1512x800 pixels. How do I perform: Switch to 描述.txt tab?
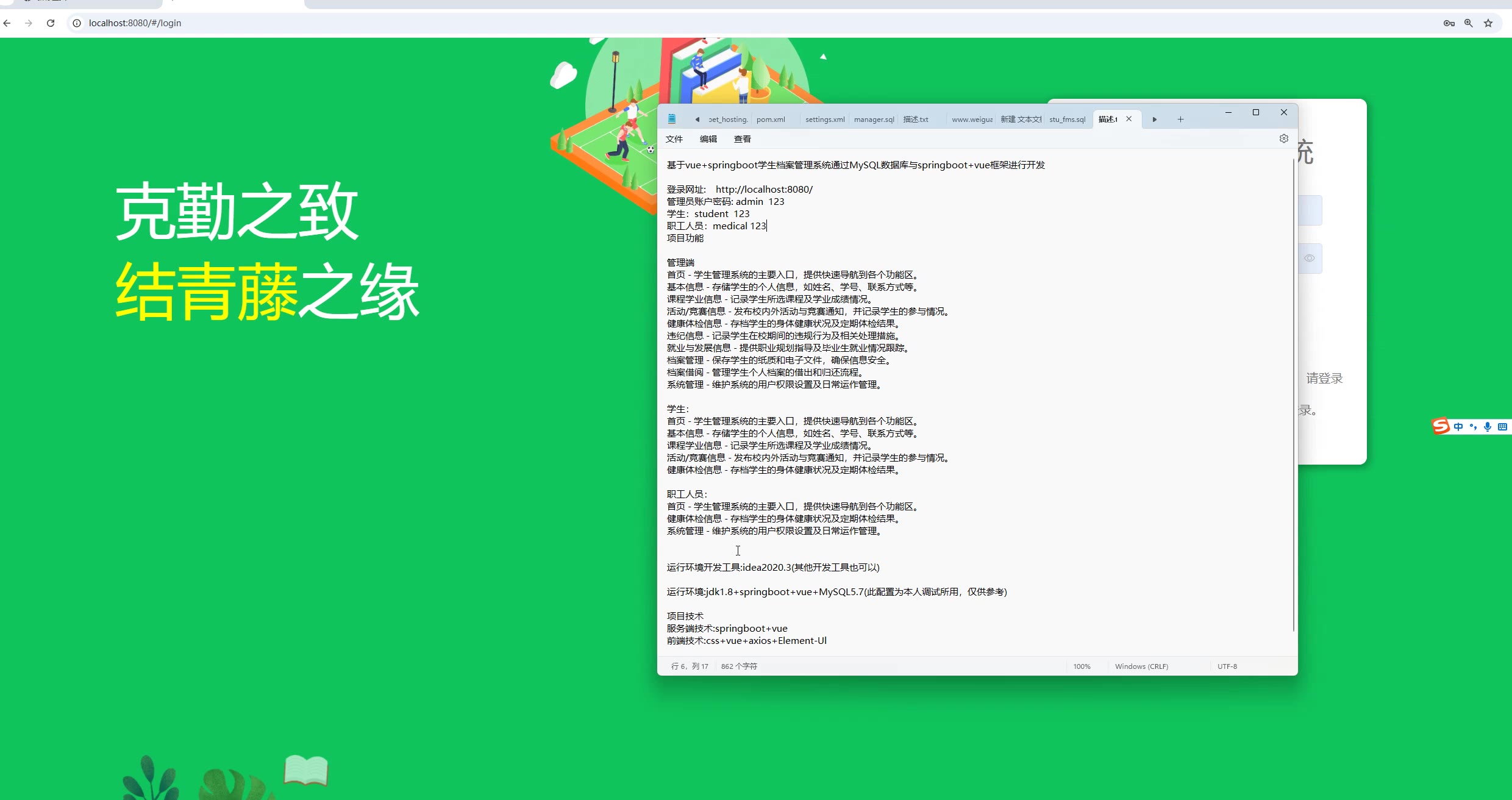pos(916,120)
